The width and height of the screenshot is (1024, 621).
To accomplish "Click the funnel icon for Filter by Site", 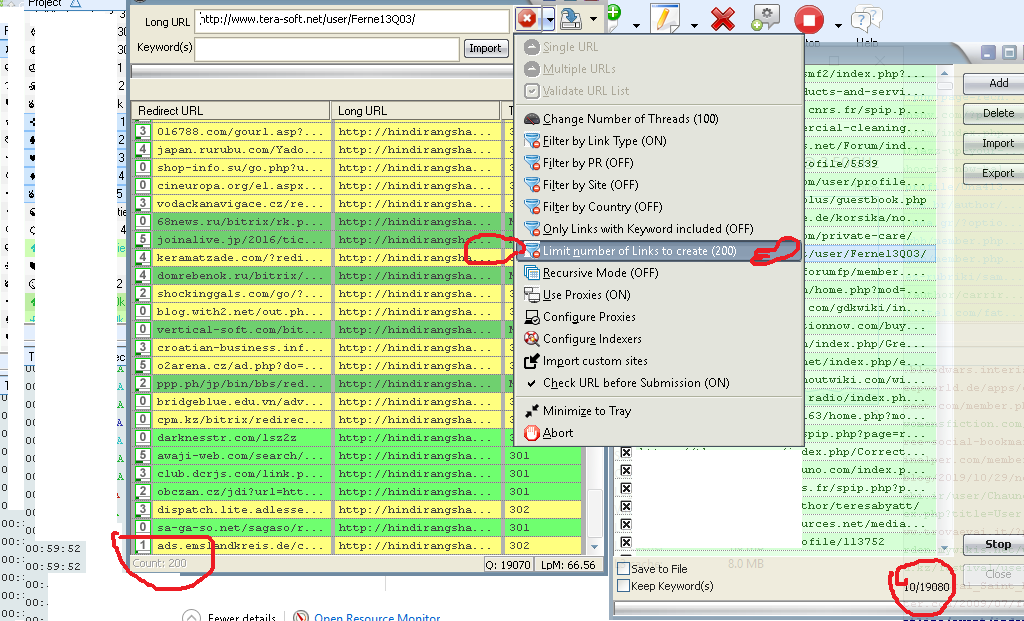I will click(532, 185).
